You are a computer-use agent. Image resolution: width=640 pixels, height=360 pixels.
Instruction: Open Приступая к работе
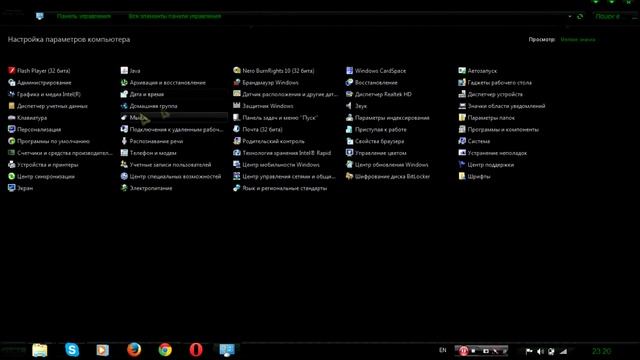coord(381,129)
